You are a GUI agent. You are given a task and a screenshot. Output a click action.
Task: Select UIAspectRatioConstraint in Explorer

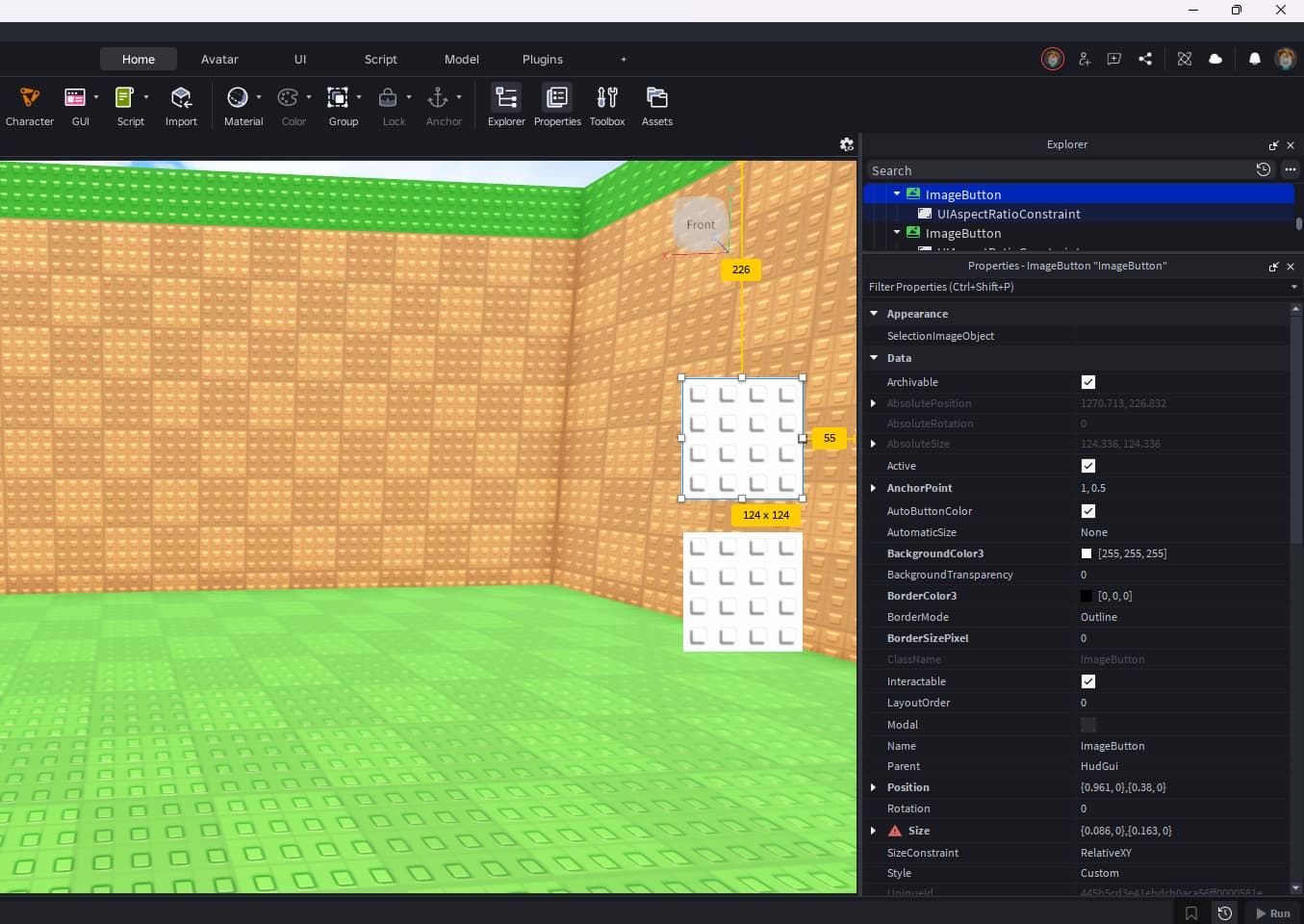tap(1009, 214)
